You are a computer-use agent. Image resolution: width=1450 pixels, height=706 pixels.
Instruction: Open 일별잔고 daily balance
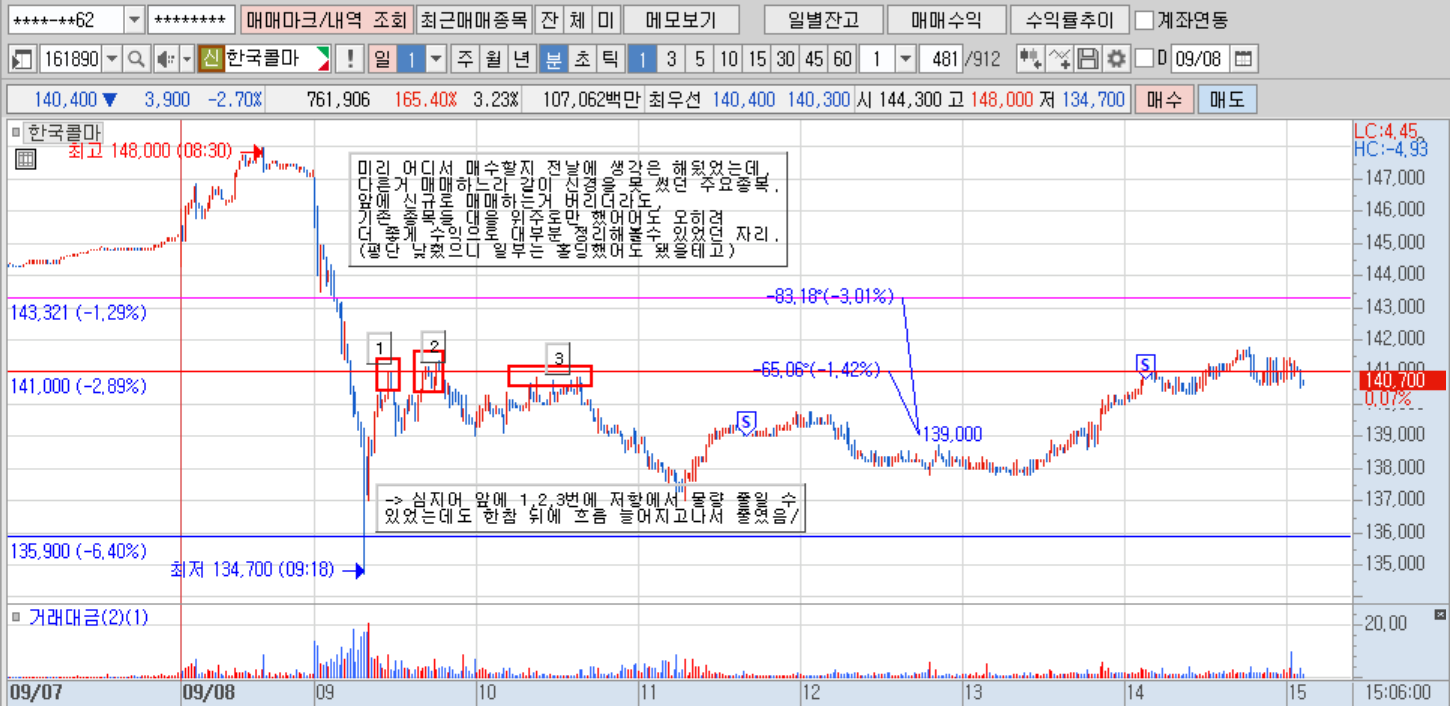click(x=822, y=19)
